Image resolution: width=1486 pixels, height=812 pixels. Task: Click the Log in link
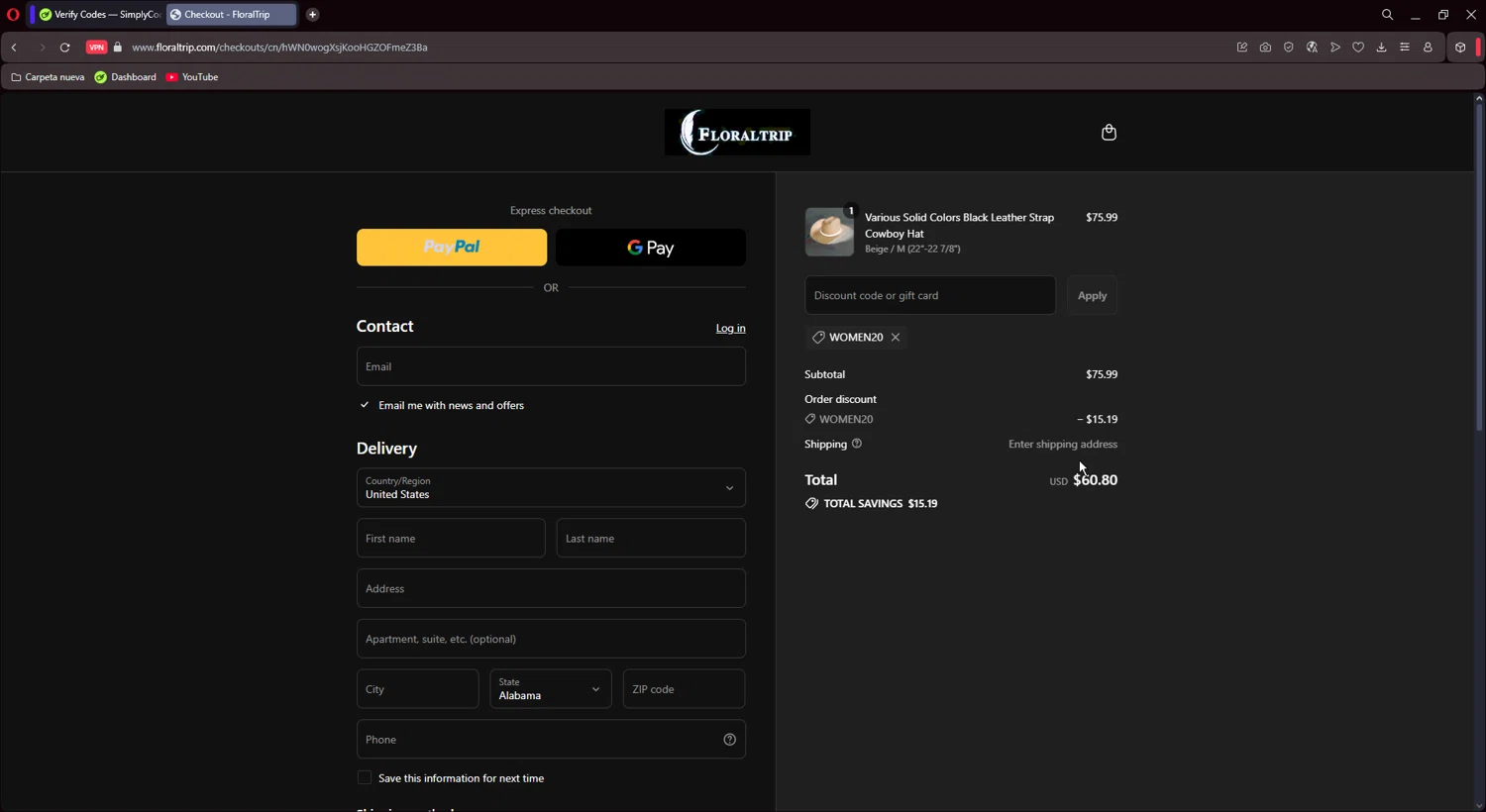point(731,329)
